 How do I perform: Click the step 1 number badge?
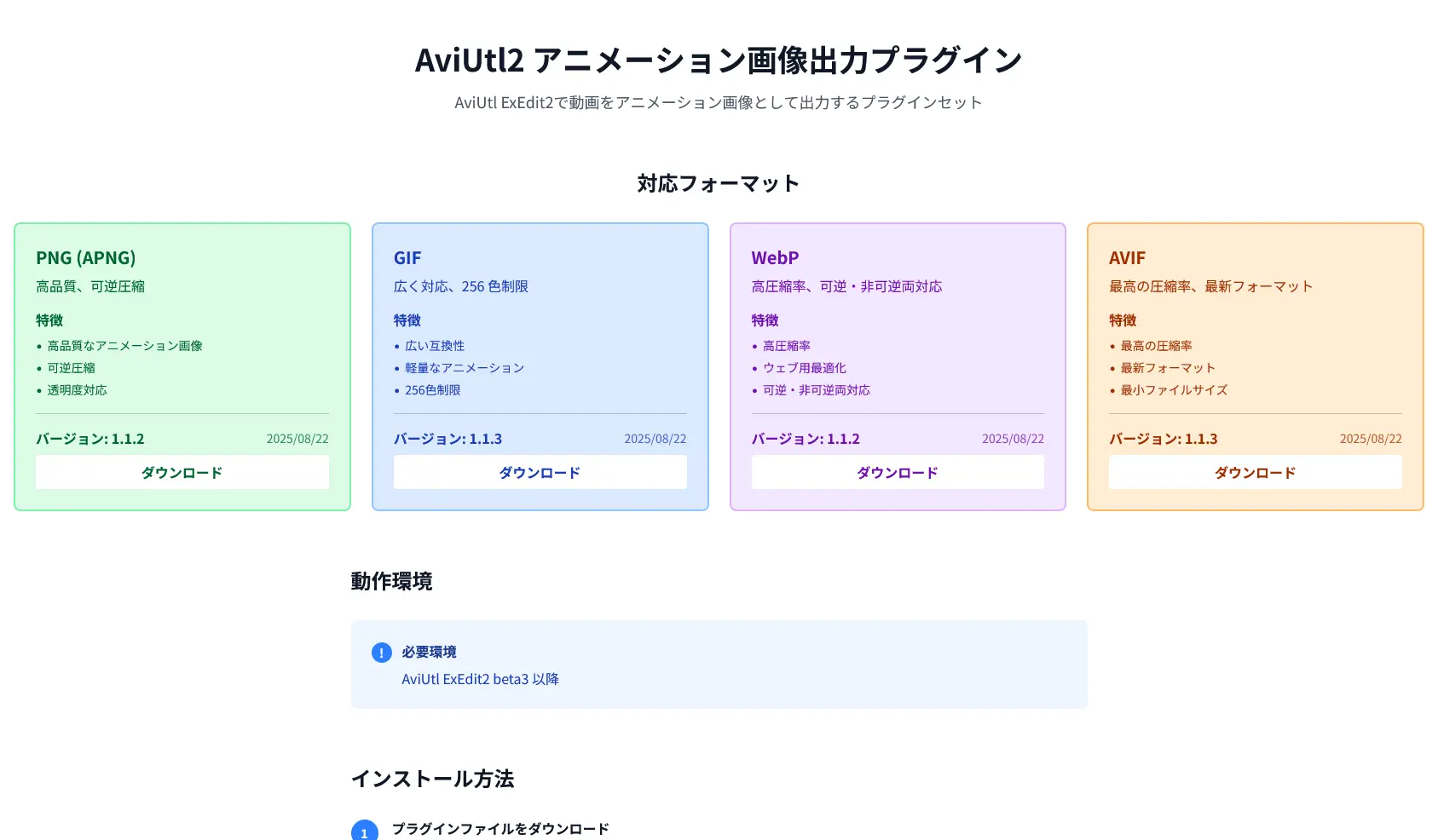tap(364, 831)
